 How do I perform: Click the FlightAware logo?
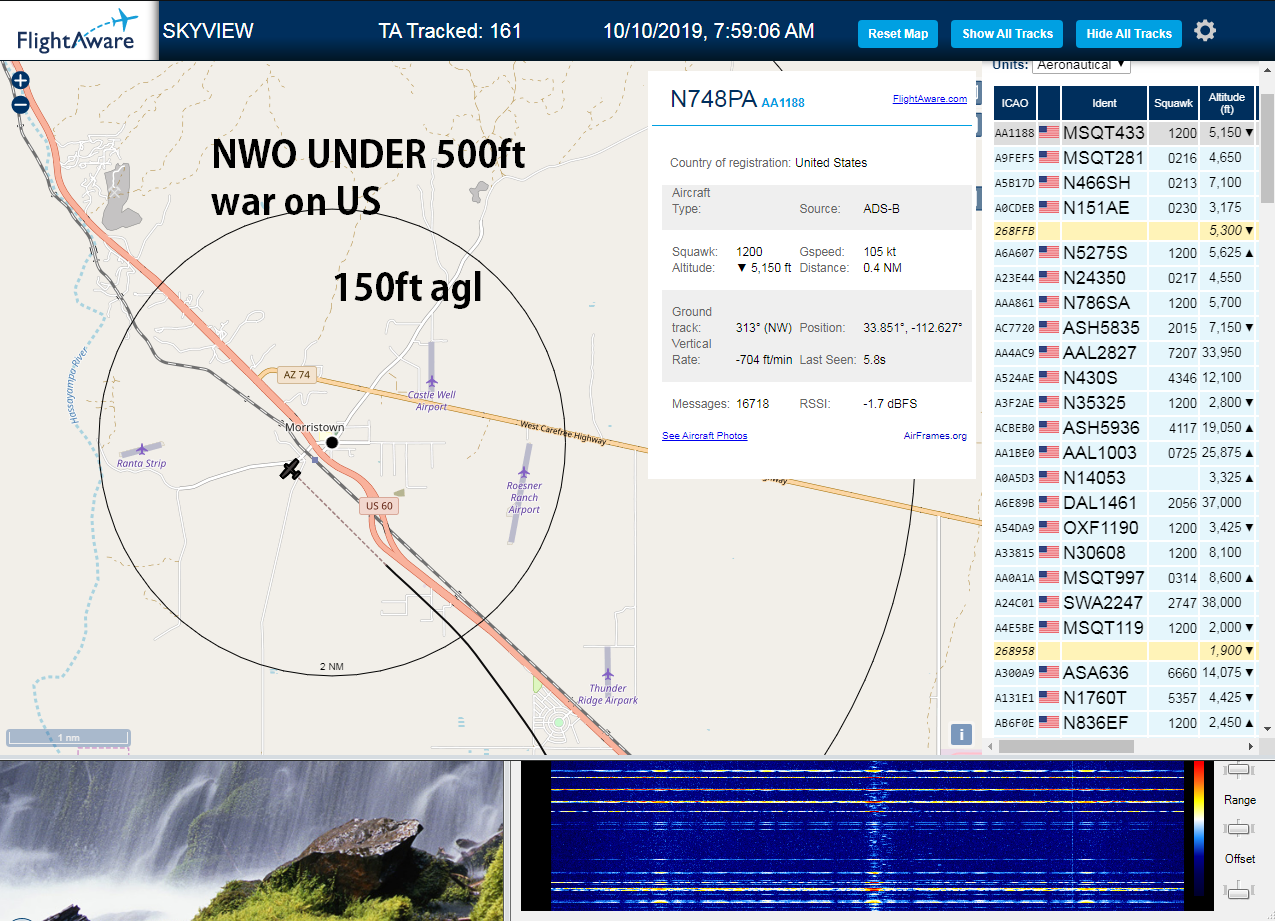(x=78, y=31)
